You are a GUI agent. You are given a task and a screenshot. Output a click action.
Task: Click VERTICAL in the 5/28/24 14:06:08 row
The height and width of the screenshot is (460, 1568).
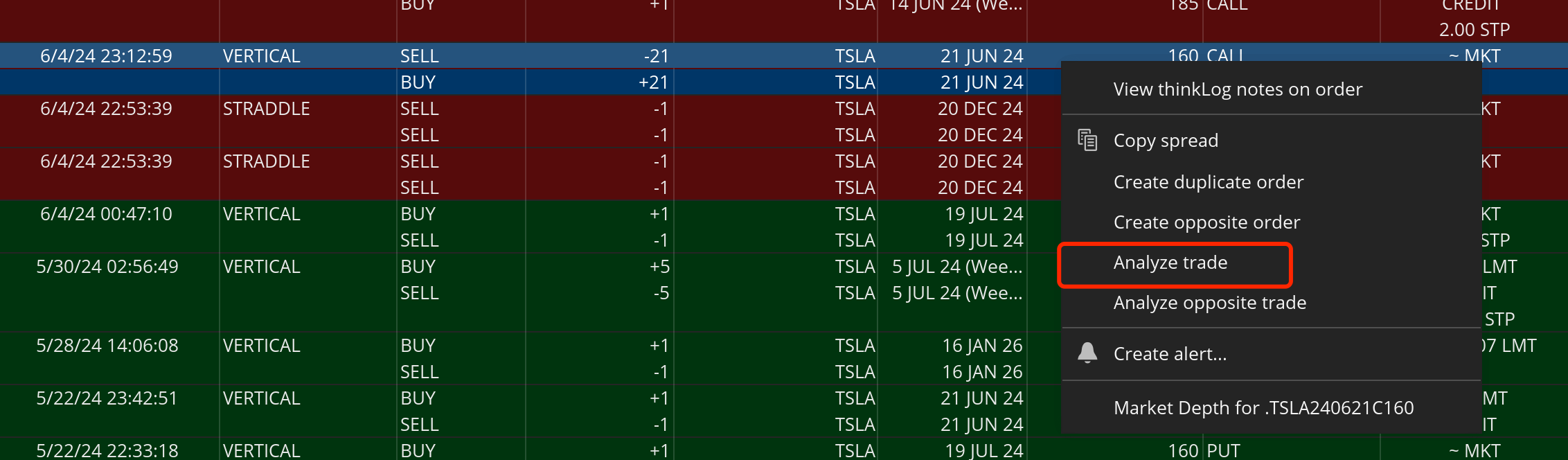(262, 346)
